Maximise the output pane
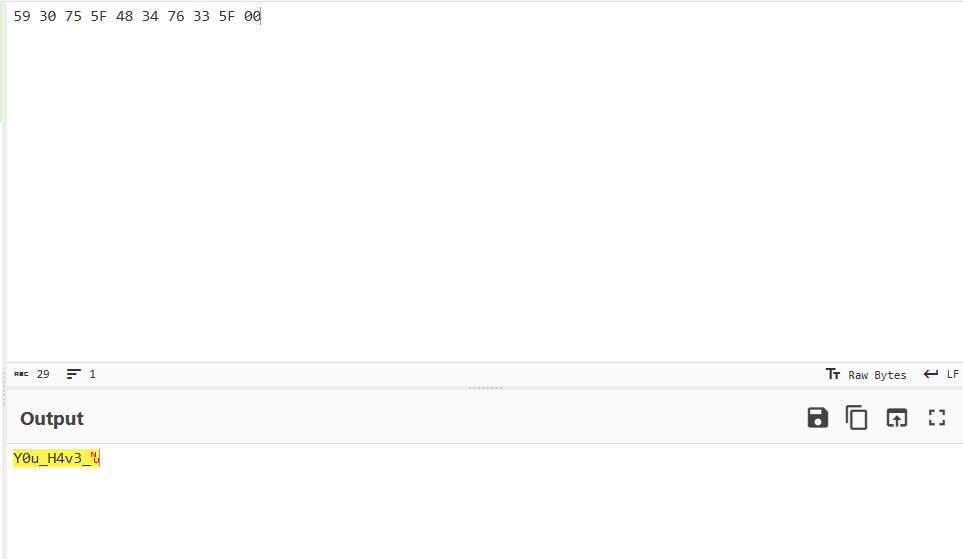Viewport: 963px width, 559px height. pyautogui.click(x=937, y=418)
